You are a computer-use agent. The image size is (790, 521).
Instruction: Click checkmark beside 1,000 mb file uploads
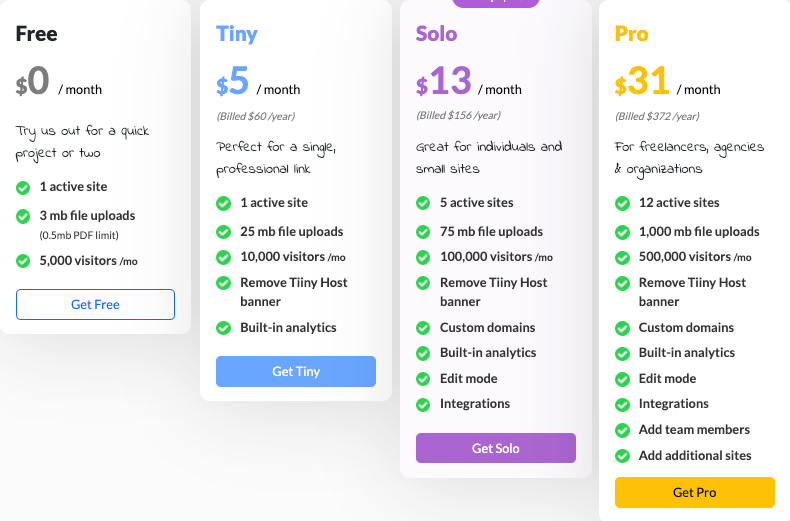[x=622, y=232]
